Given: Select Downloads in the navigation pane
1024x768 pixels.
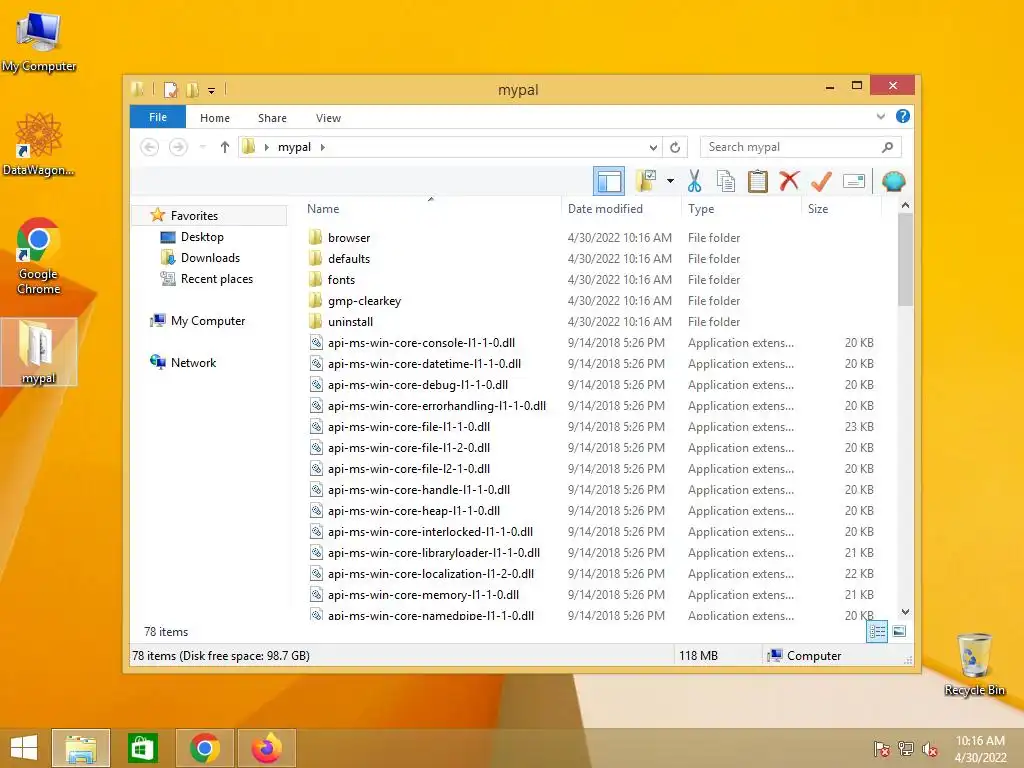Looking at the screenshot, I should tap(210, 258).
